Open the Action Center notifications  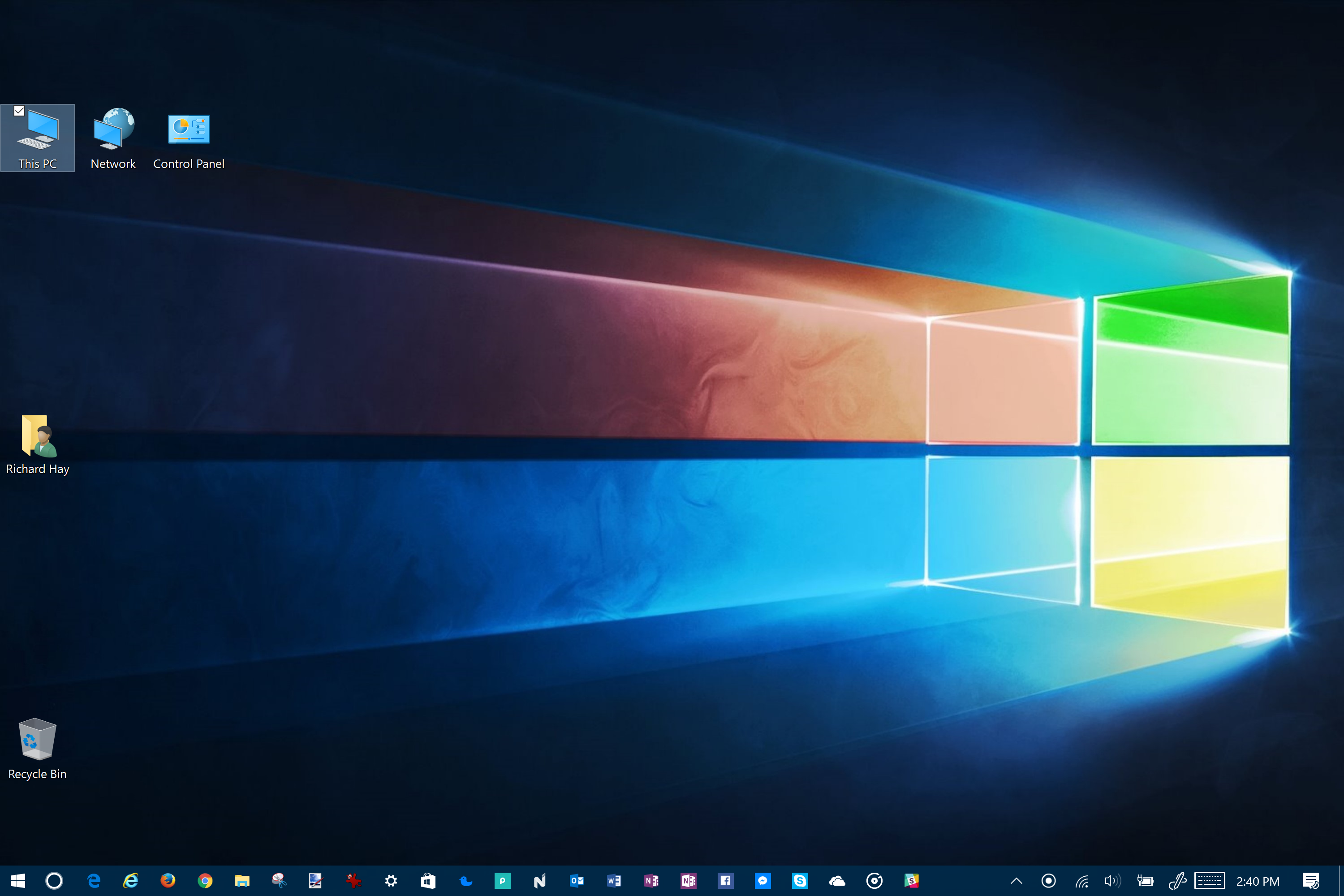[x=1310, y=881]
